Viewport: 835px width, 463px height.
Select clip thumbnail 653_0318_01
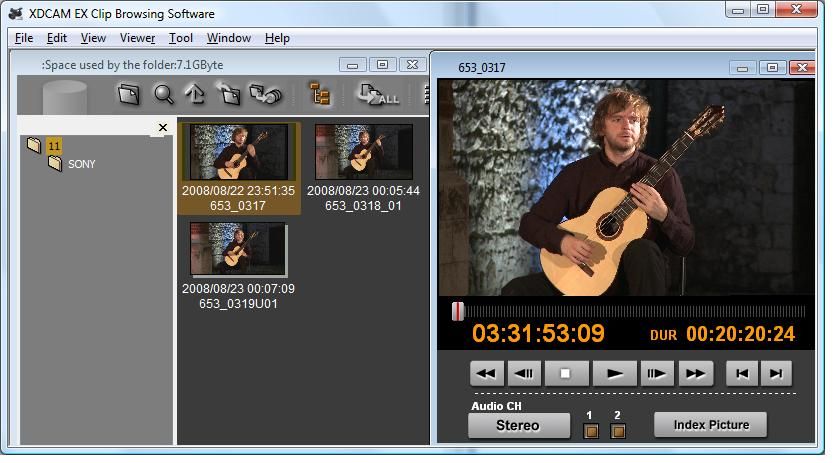[364, 152]
